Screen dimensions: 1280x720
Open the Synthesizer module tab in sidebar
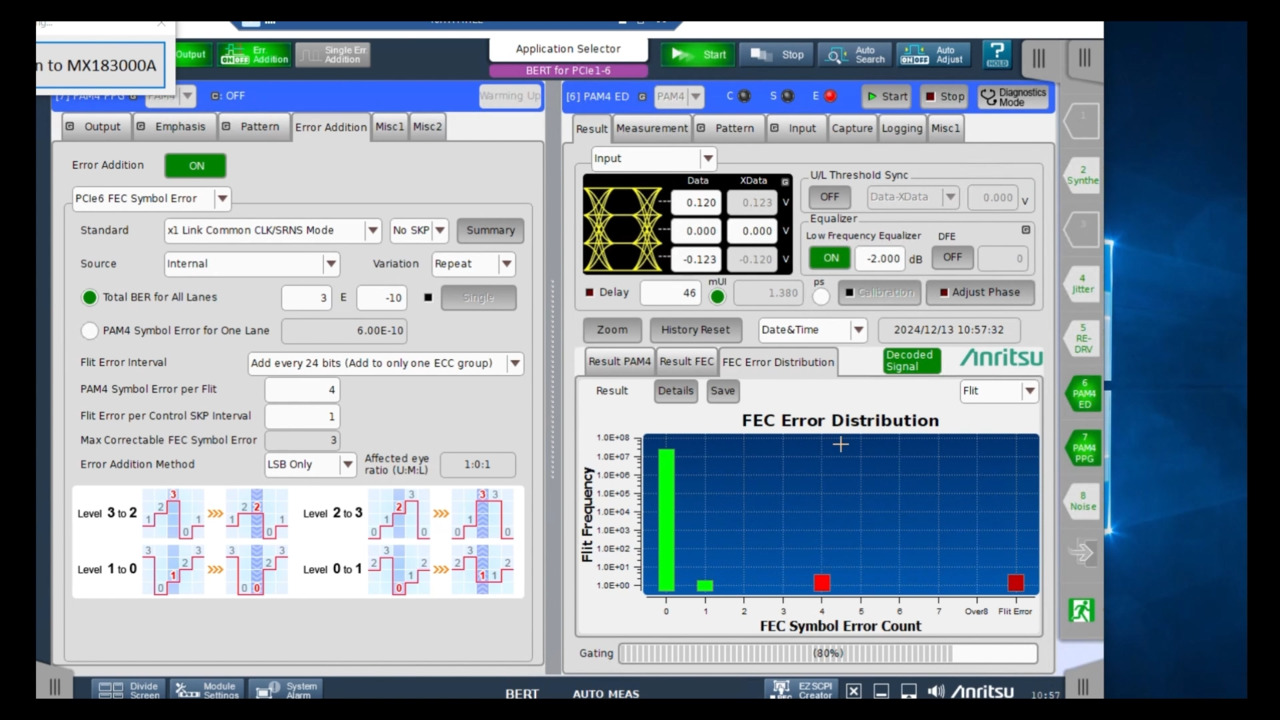[1082, 175]
